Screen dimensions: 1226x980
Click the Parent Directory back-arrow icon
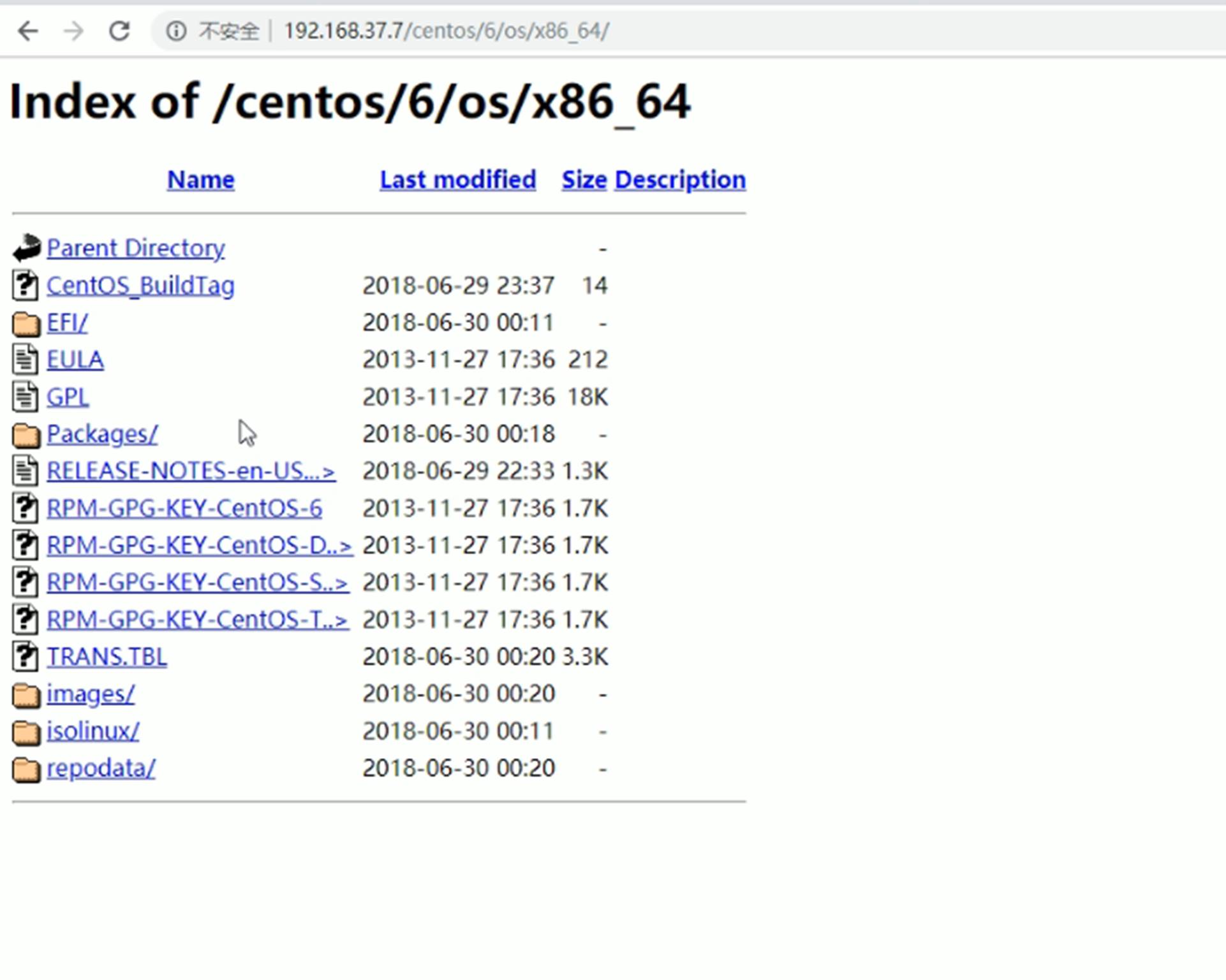(26, 248)
